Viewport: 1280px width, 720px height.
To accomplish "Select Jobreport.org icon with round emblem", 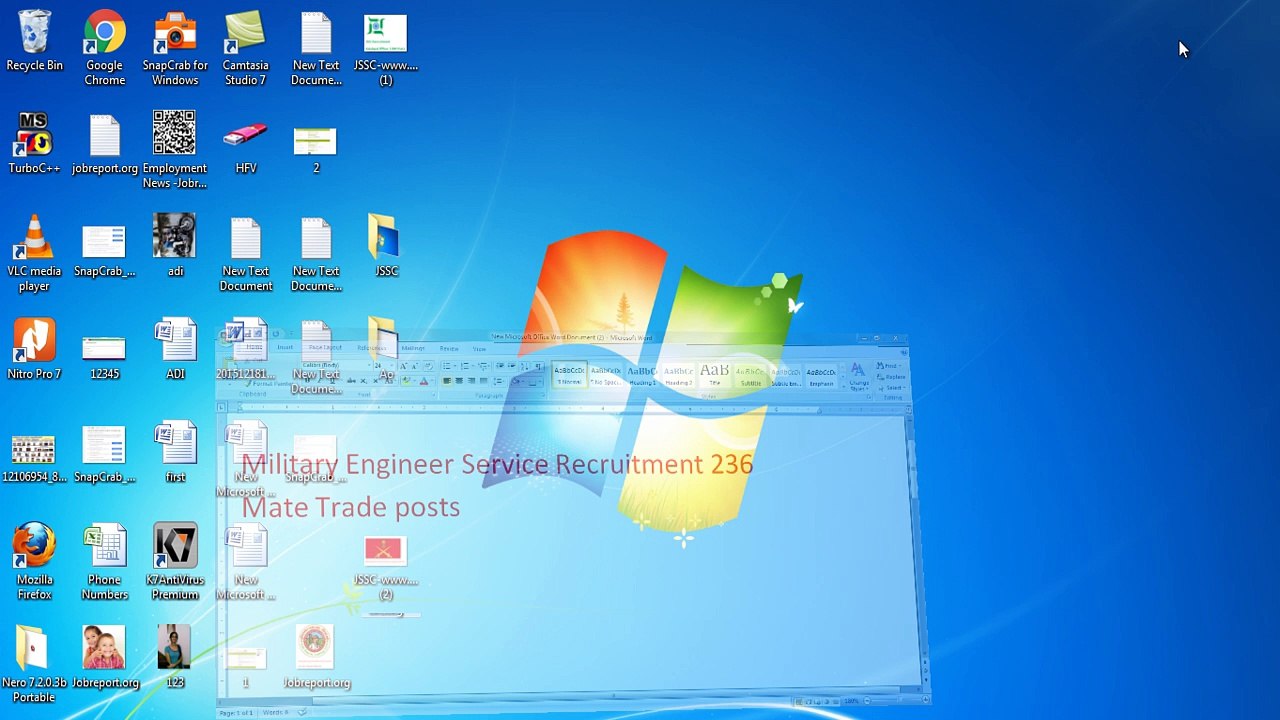I will pyautogui.click(x=316, y=657).
